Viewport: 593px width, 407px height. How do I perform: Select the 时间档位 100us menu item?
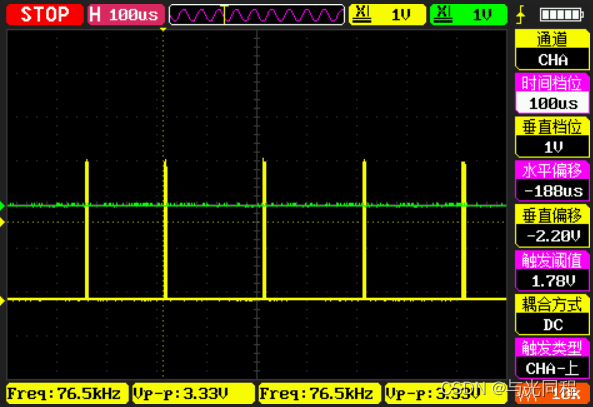tap(552, 93)
